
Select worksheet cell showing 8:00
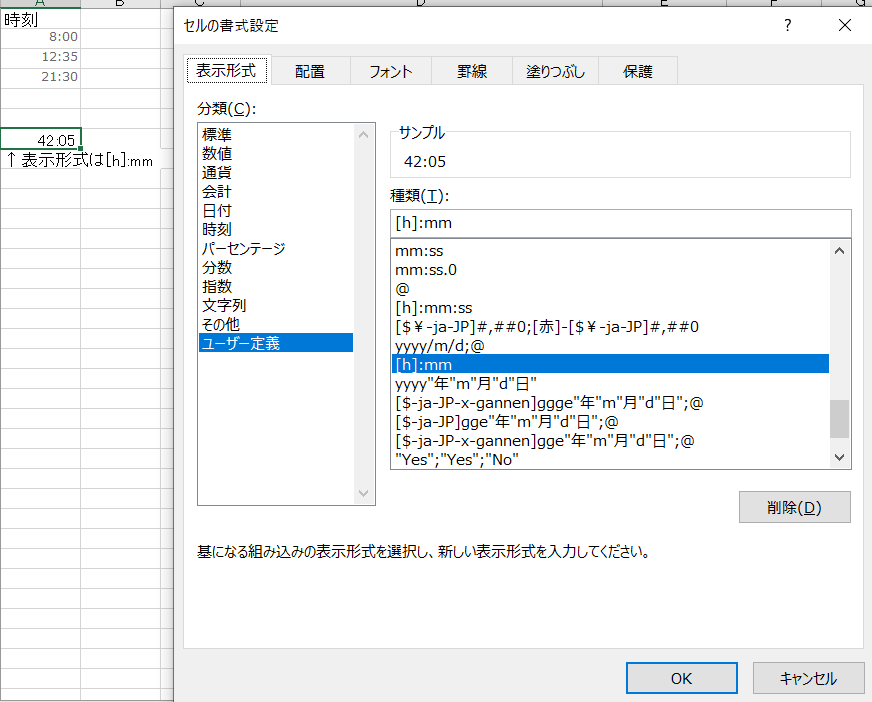coord(41,37)
